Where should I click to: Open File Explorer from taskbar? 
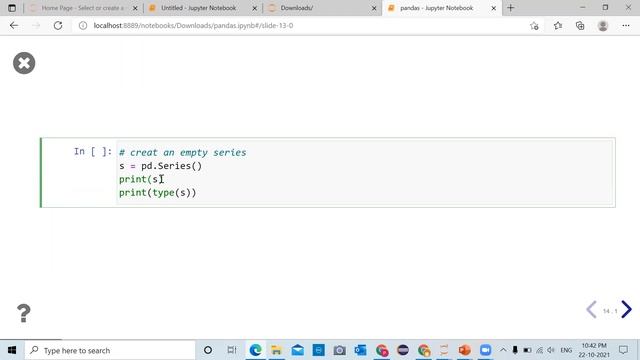click(x=276, y=350)
